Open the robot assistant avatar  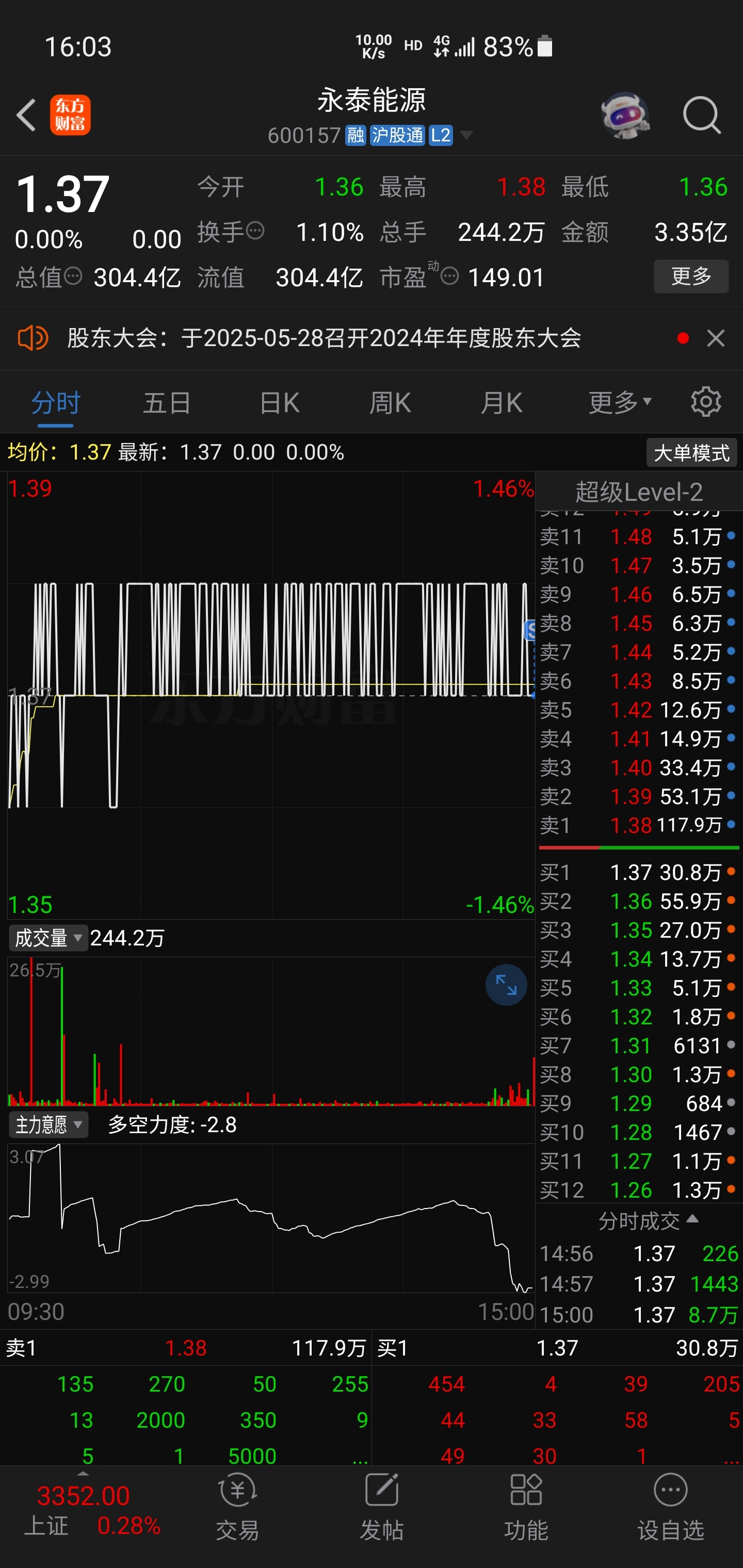coord(625,115)
